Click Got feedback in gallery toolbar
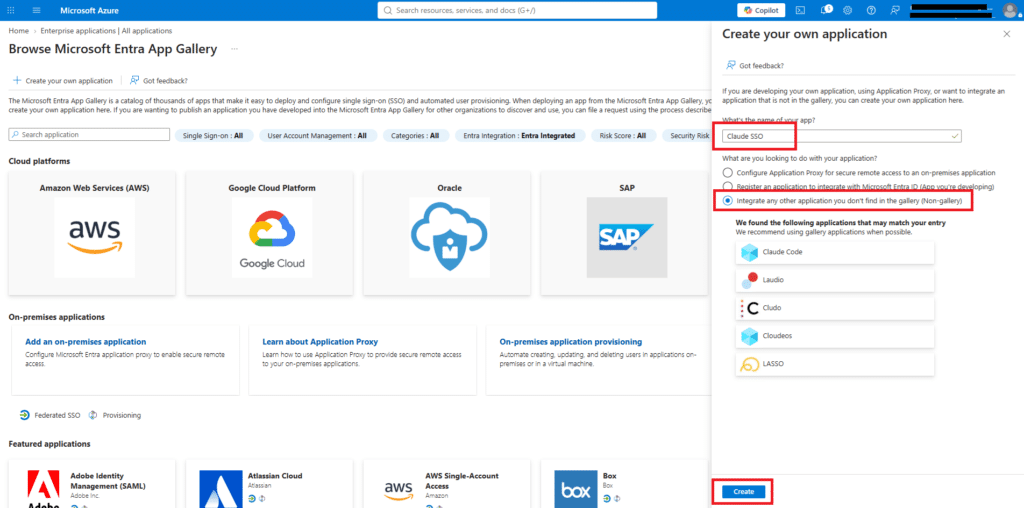The width and height of the screenshot is (1024, 508). tap(159, 80)
